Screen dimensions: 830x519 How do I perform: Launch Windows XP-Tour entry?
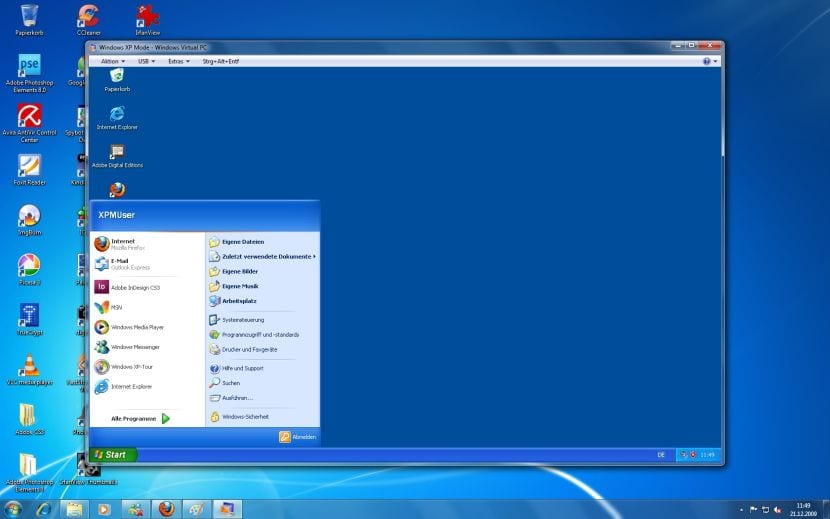point(147,366)
